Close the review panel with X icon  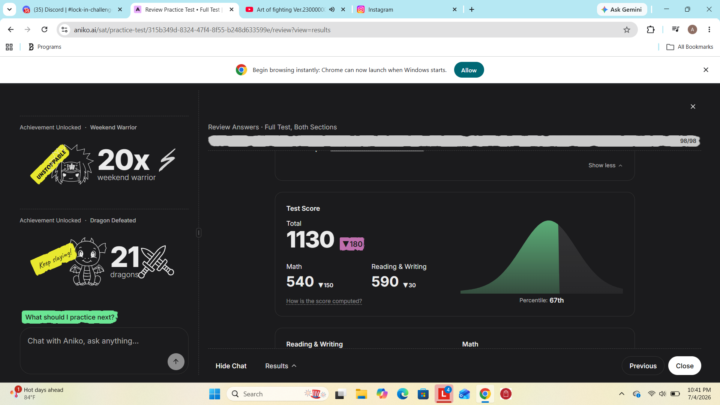pos(692,107)
